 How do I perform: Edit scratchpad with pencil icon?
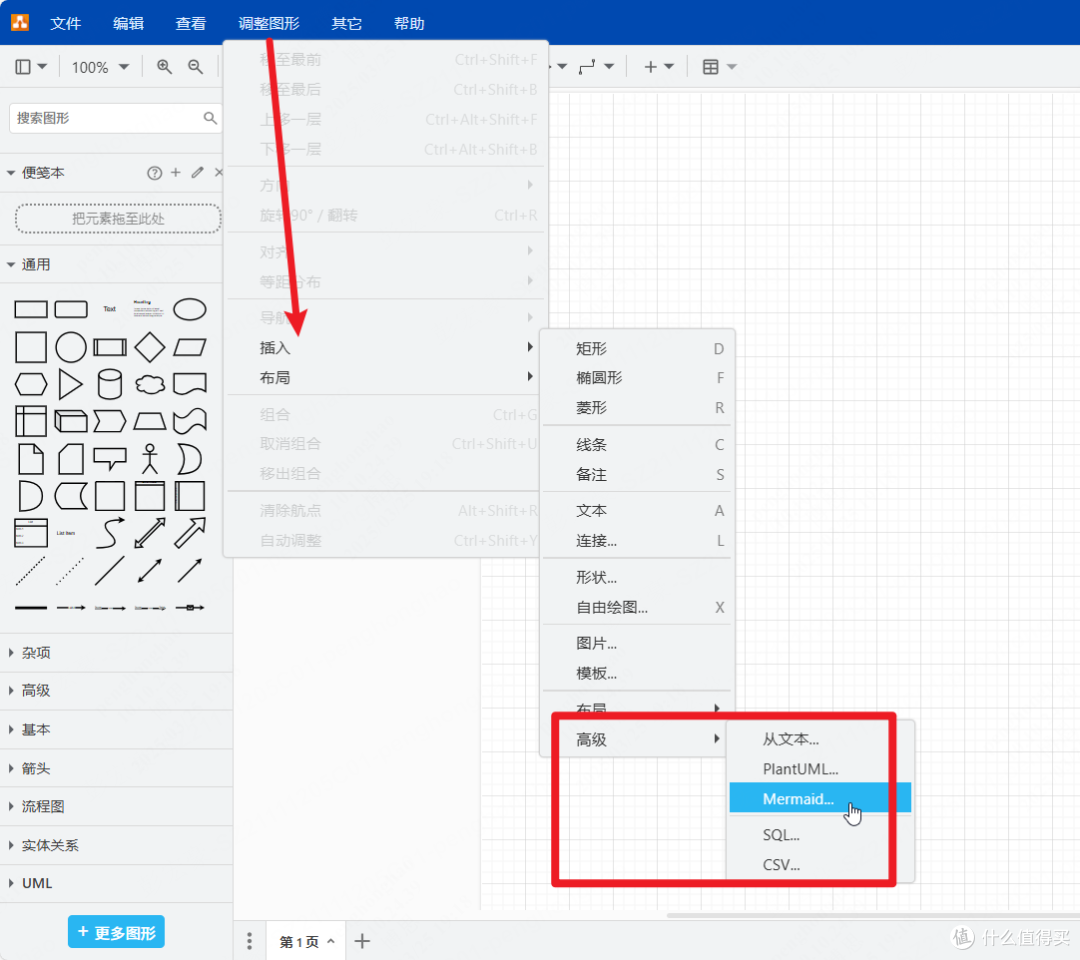coord(198,172)
